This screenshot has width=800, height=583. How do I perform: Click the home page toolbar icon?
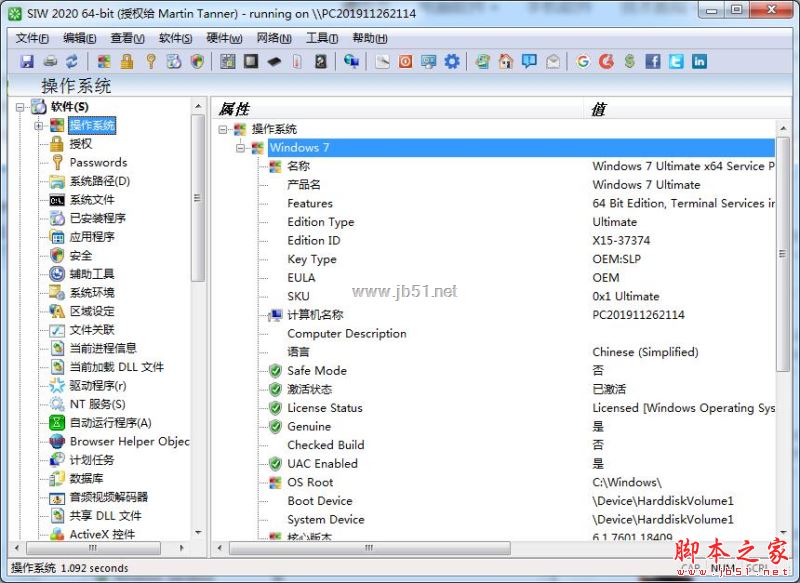click(506, 62)
